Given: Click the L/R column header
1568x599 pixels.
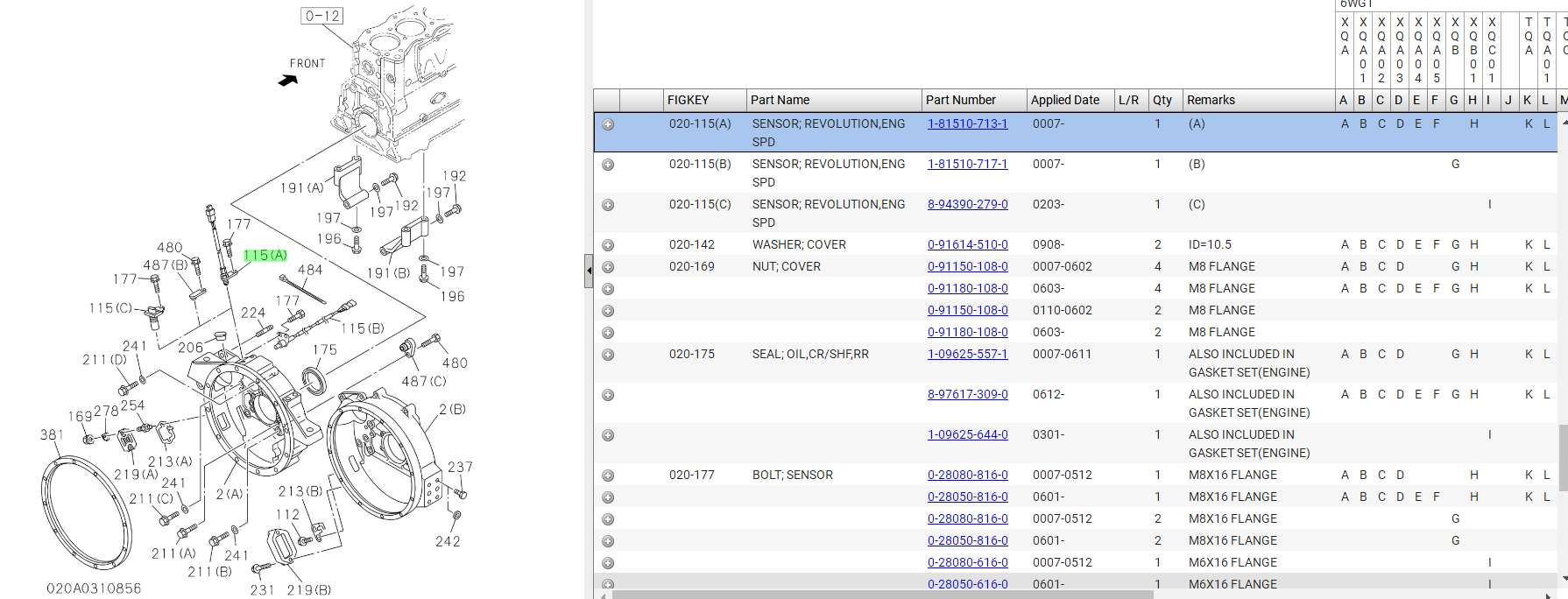Looking at the screenshot, I should 1132,100.
